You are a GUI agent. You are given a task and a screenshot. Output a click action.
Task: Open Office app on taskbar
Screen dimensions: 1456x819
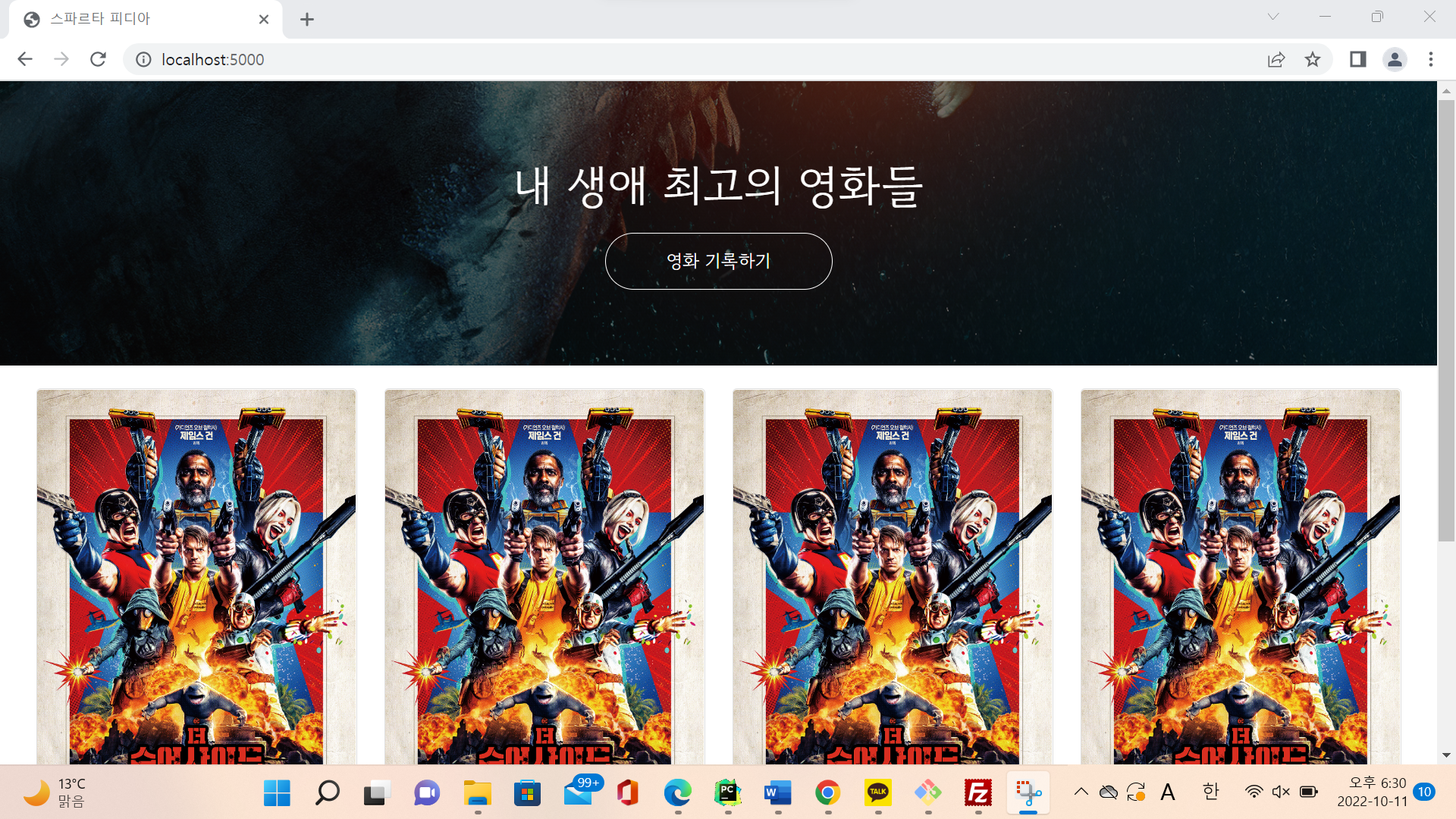point(627,793)
